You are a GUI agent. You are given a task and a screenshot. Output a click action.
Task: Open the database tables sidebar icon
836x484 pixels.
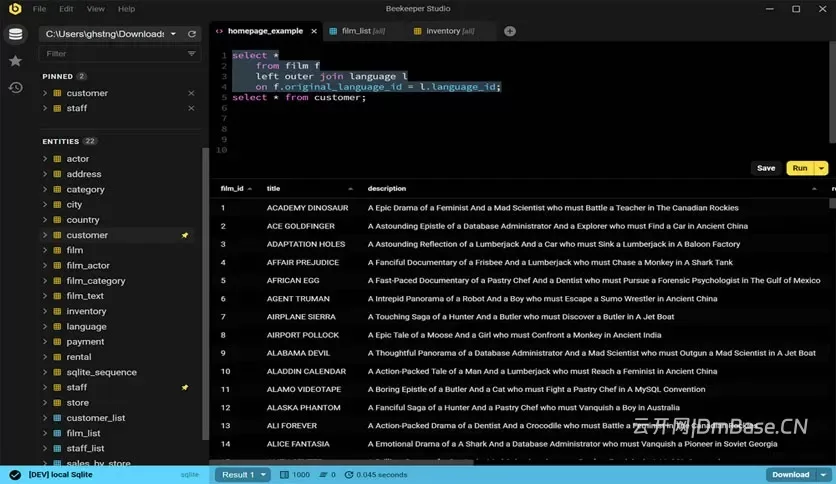pos(15,34)
